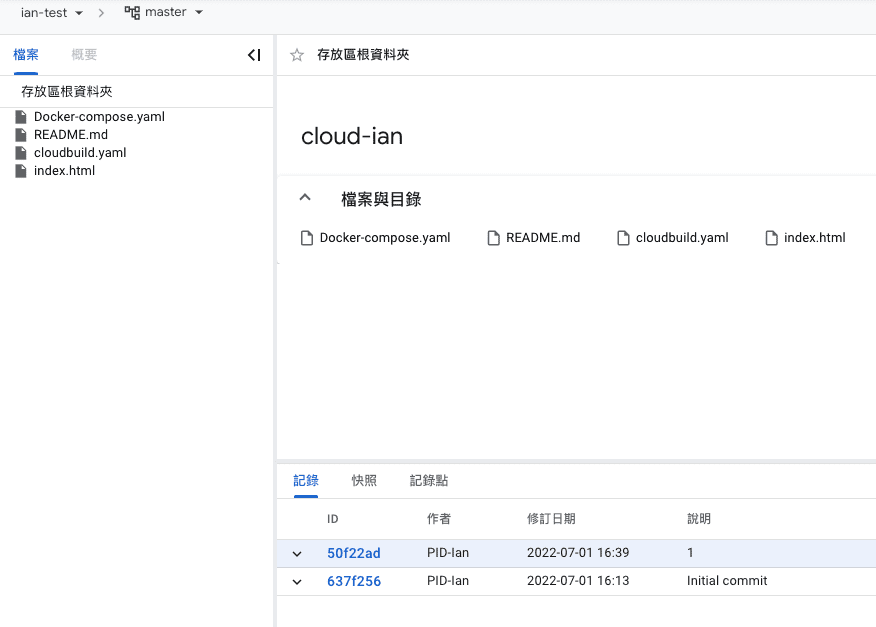Image resolution: width=876 pixels, height=627 pixels.
Task: Select the Docker-compose.yaml file icon in sidebar
Action: click(20, 116)
